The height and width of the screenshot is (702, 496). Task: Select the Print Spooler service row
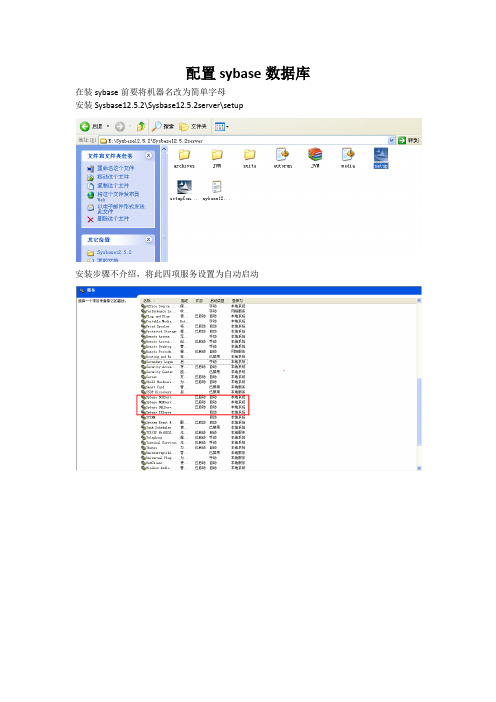193,326
